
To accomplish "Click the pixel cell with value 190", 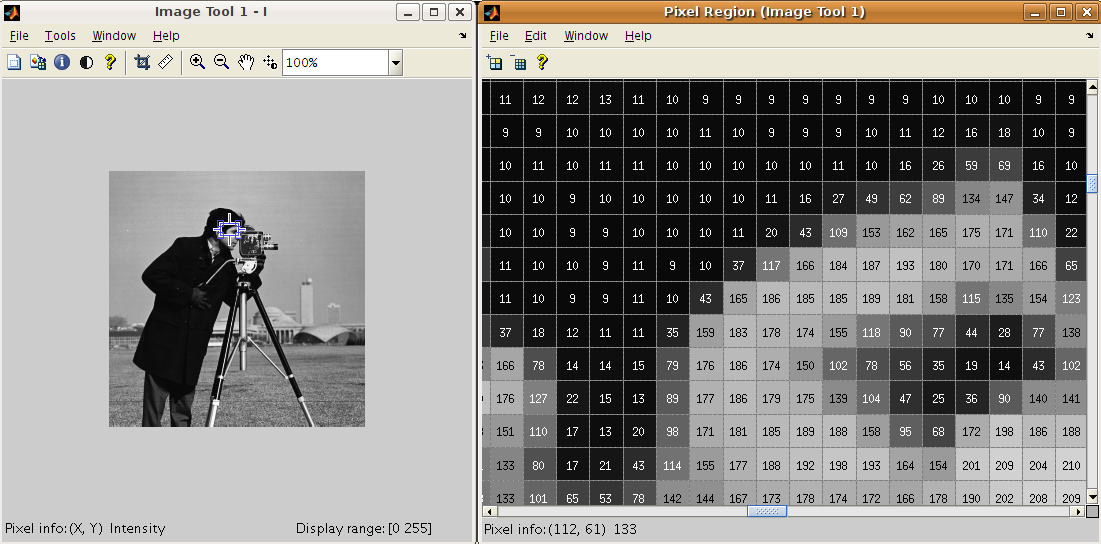I will pos(971,493).
